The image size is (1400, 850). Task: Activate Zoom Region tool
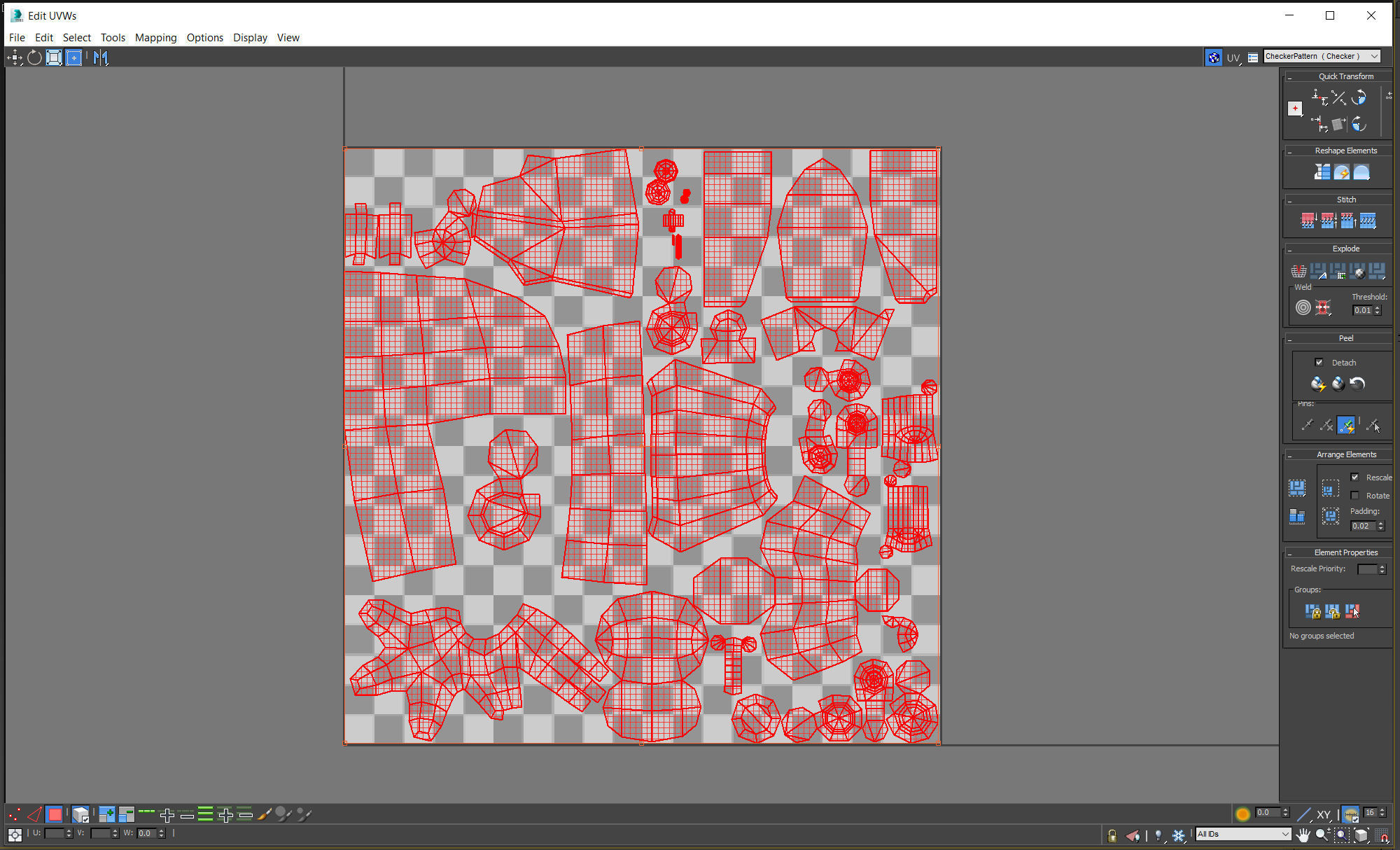click(1340, 835)
